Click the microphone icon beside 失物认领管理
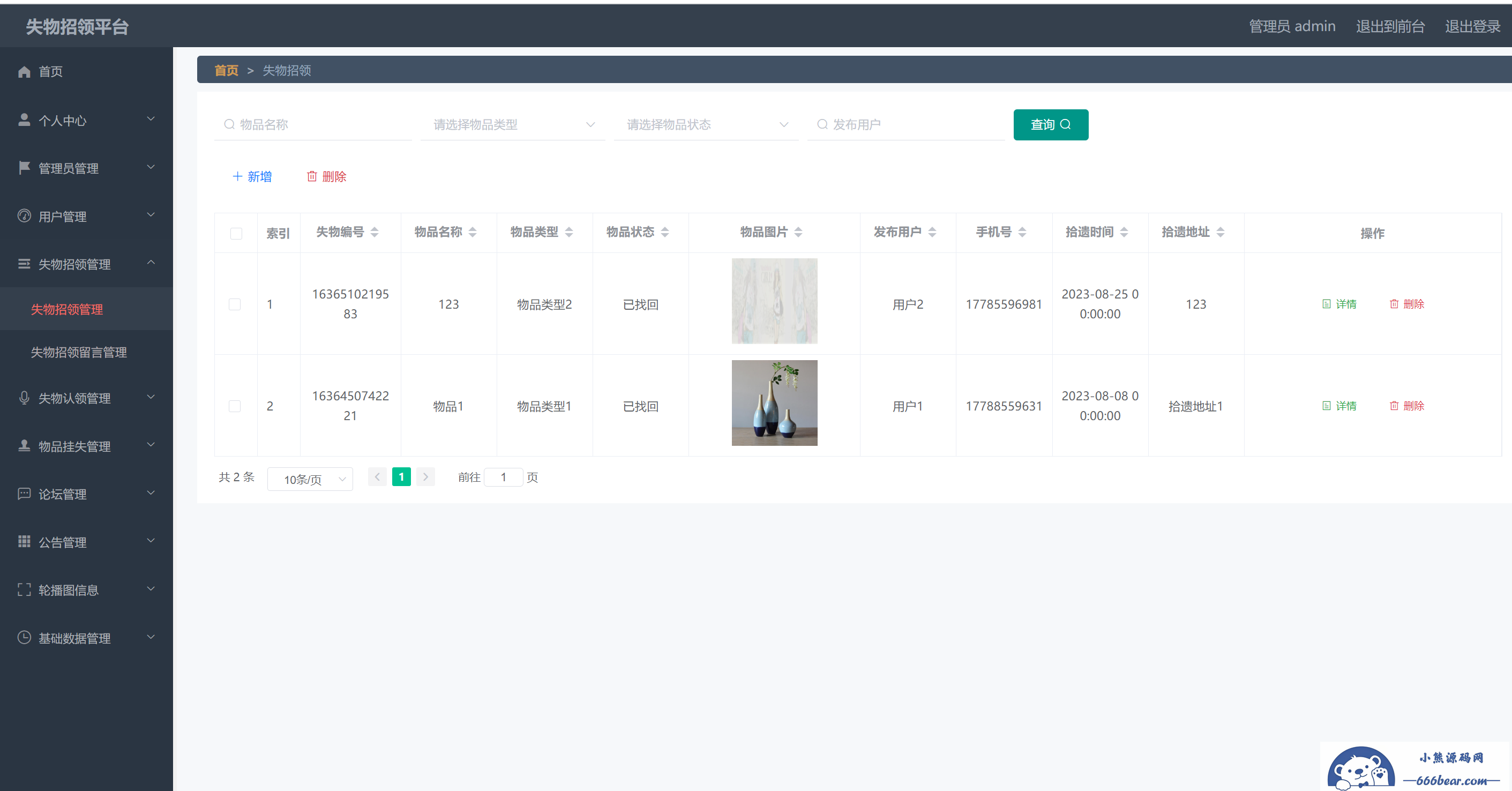Viewport: 1512px width, 791px height. coord(24,398)
